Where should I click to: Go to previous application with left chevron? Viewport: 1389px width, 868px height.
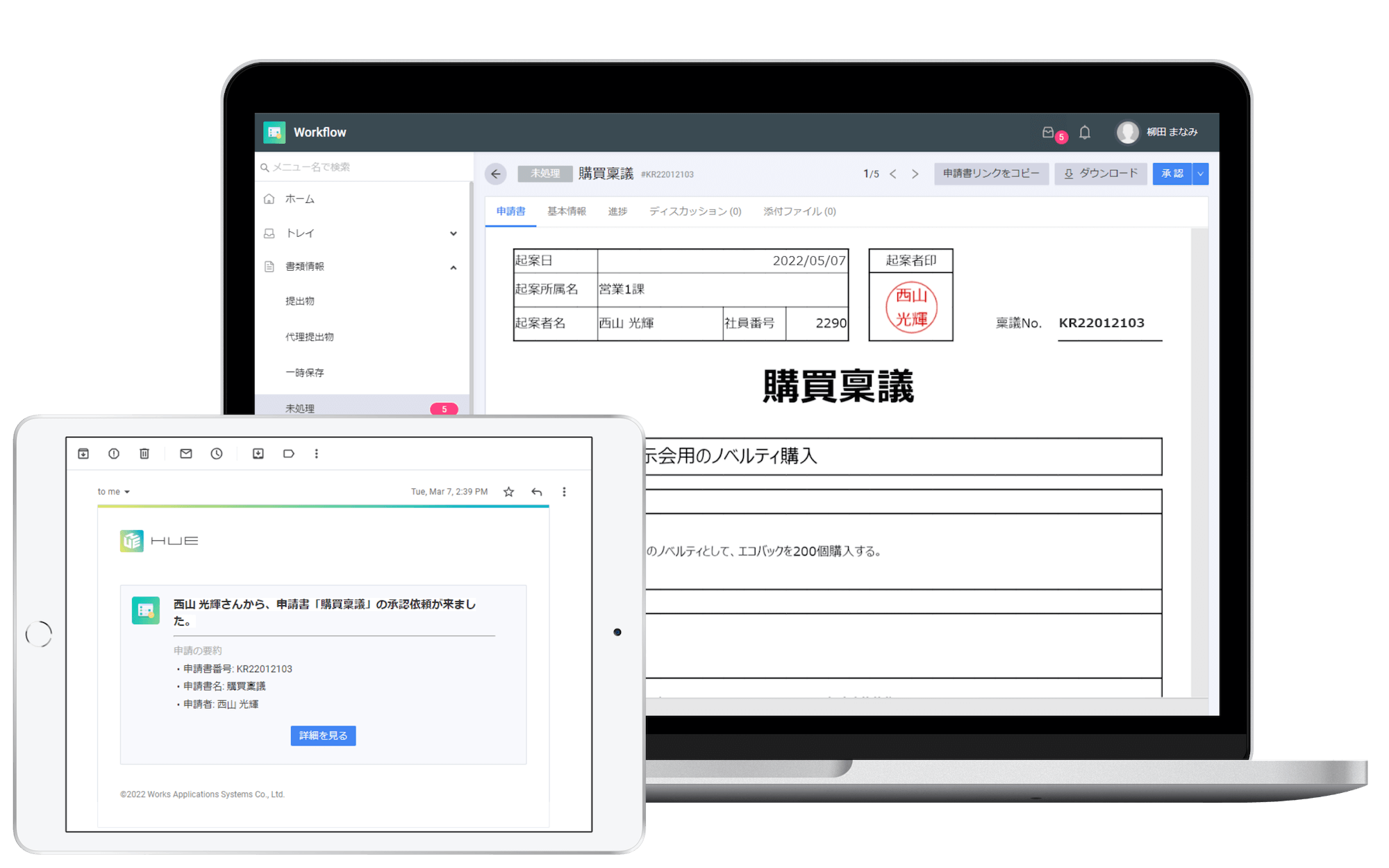pos(893,174)
